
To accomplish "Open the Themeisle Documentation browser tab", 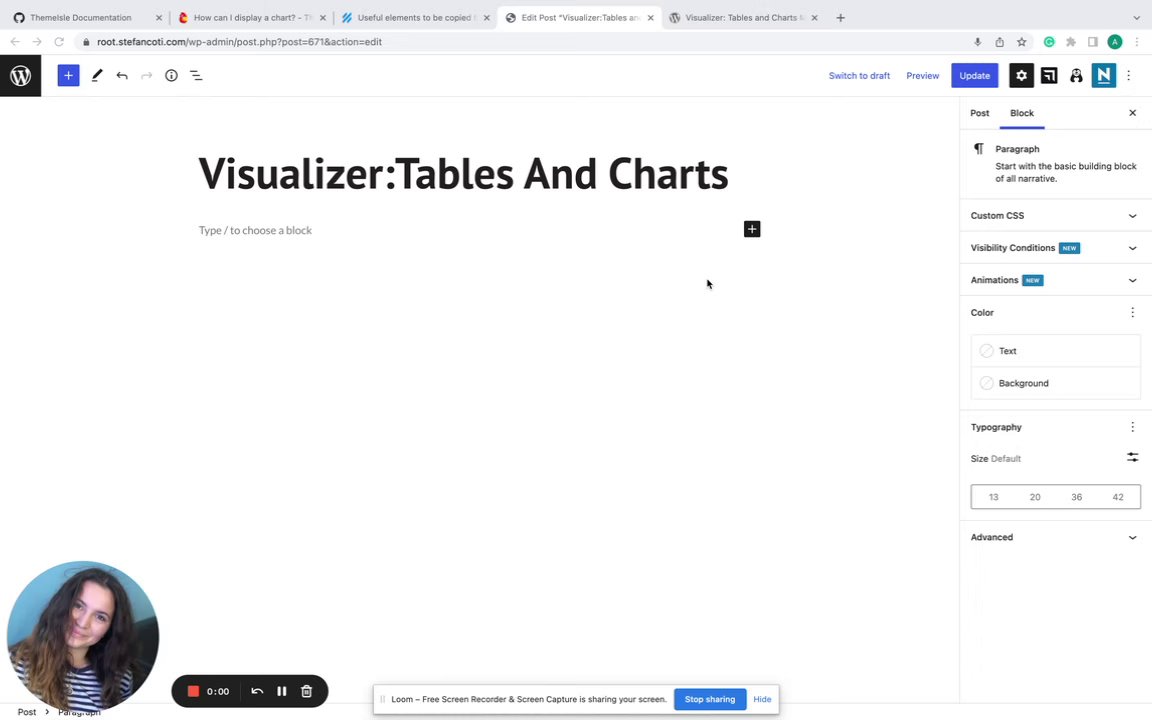I will pos(80,18).
